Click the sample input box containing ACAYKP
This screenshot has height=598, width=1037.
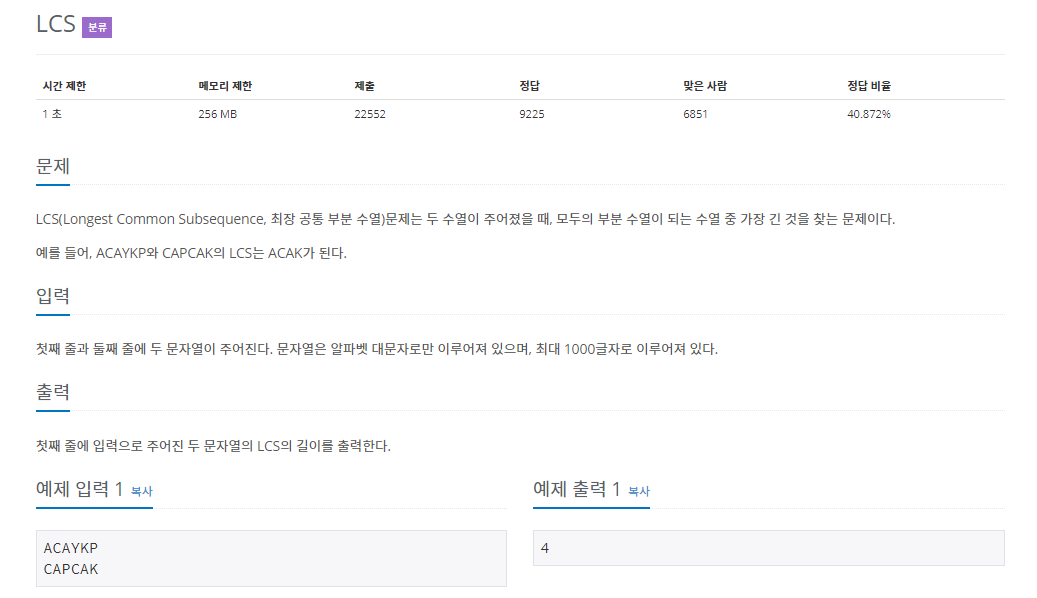(x=271, y=558)
